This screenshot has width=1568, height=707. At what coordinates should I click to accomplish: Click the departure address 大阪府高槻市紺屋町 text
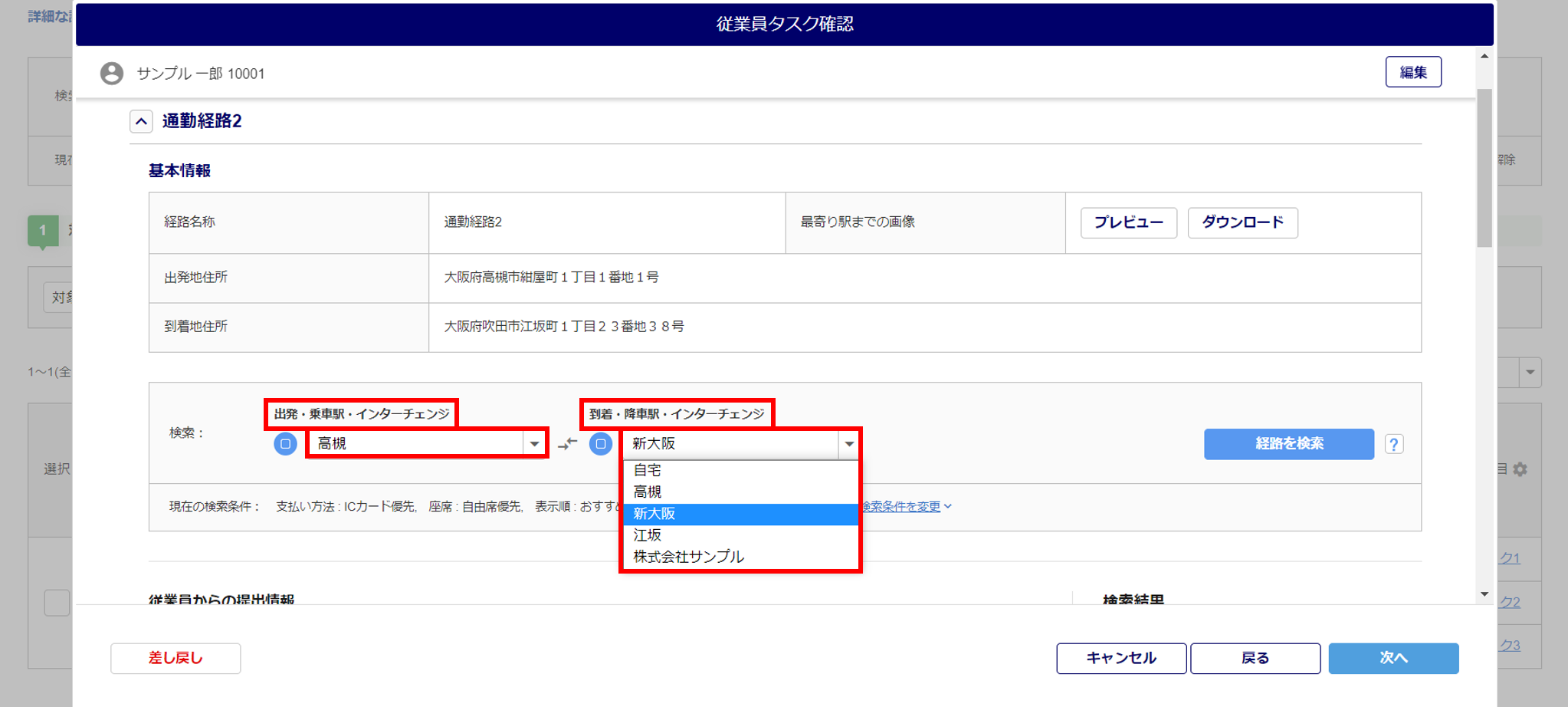point(551,277)
